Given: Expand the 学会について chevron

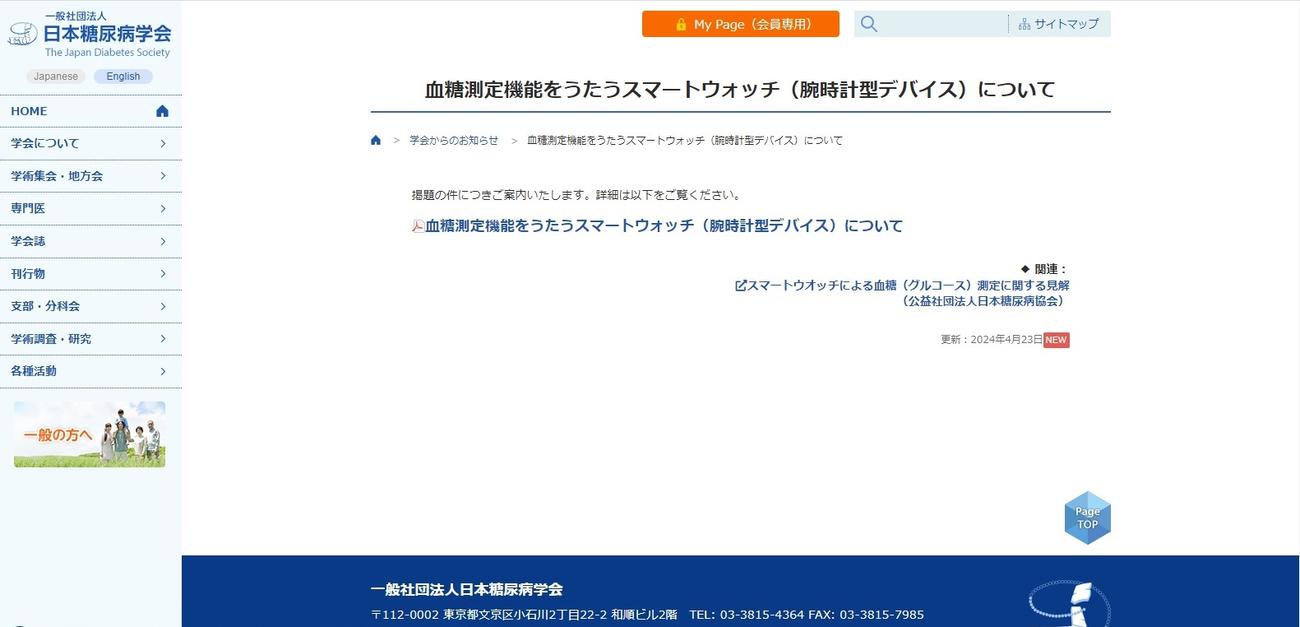Looking at the screenshot, I should click(x=163, y=144).
